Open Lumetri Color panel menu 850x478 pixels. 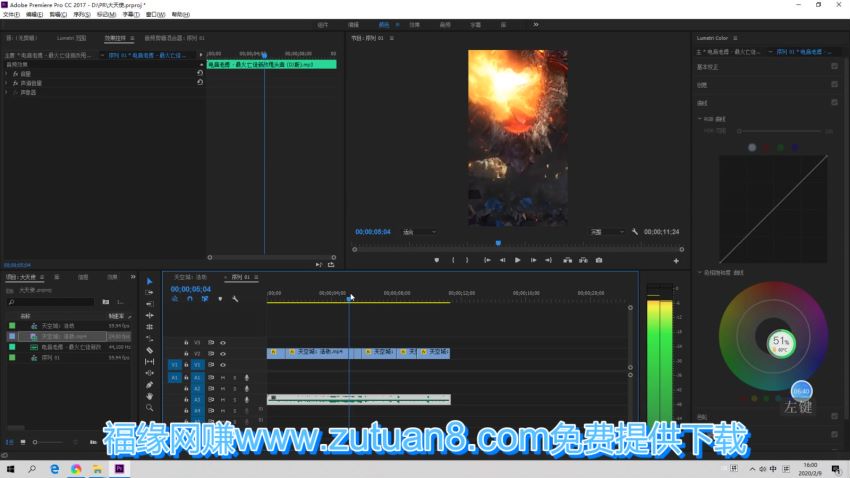(736, 38)
